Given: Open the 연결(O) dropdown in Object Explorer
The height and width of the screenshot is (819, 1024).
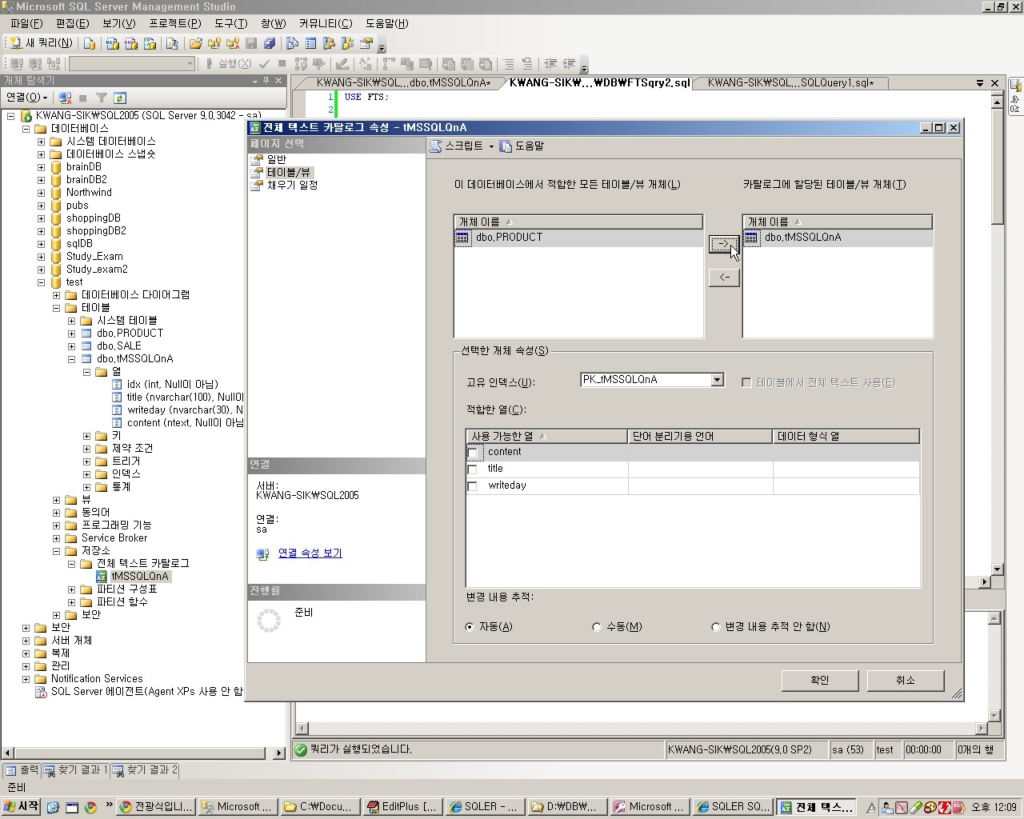Looking at the screenshot, I should pos(27,98).
